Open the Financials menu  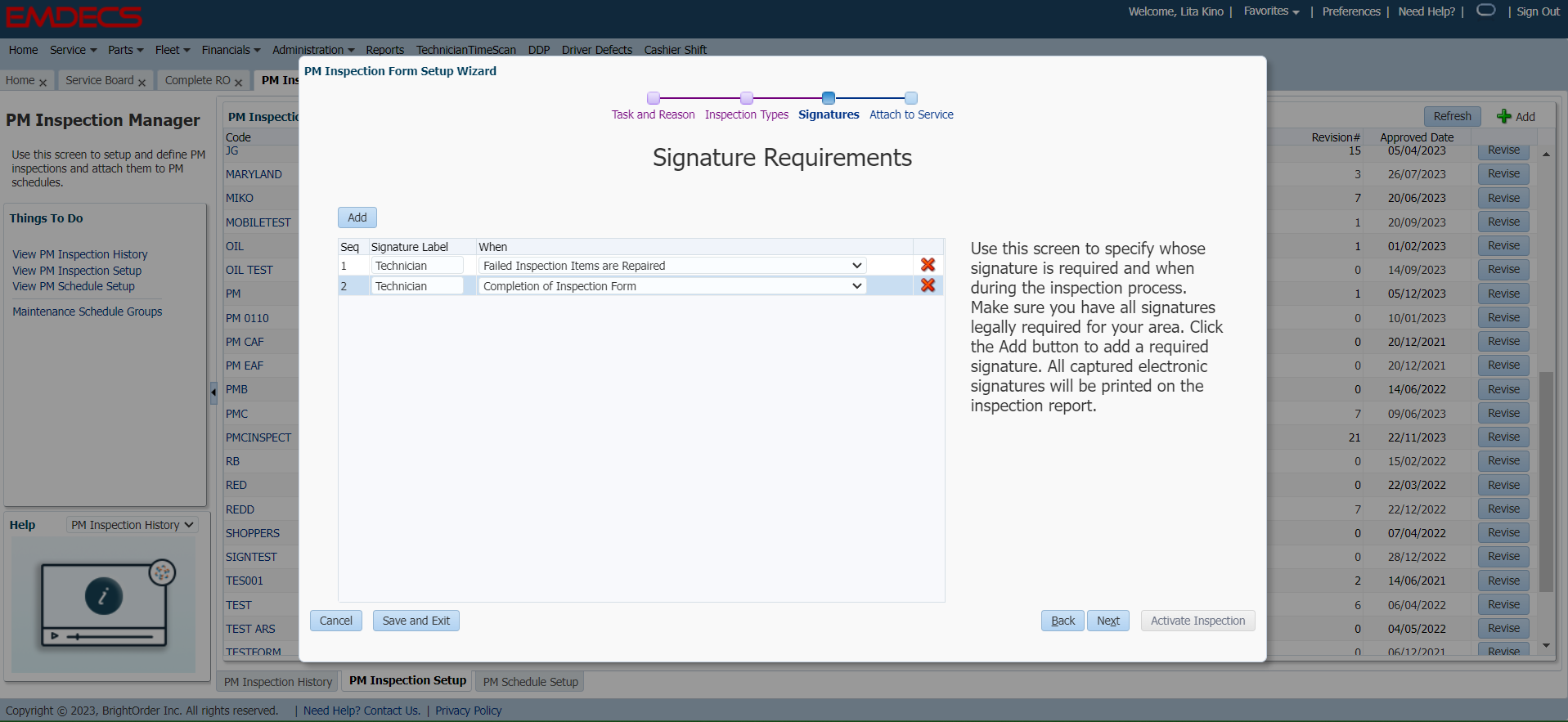click(x=231, y=50)
